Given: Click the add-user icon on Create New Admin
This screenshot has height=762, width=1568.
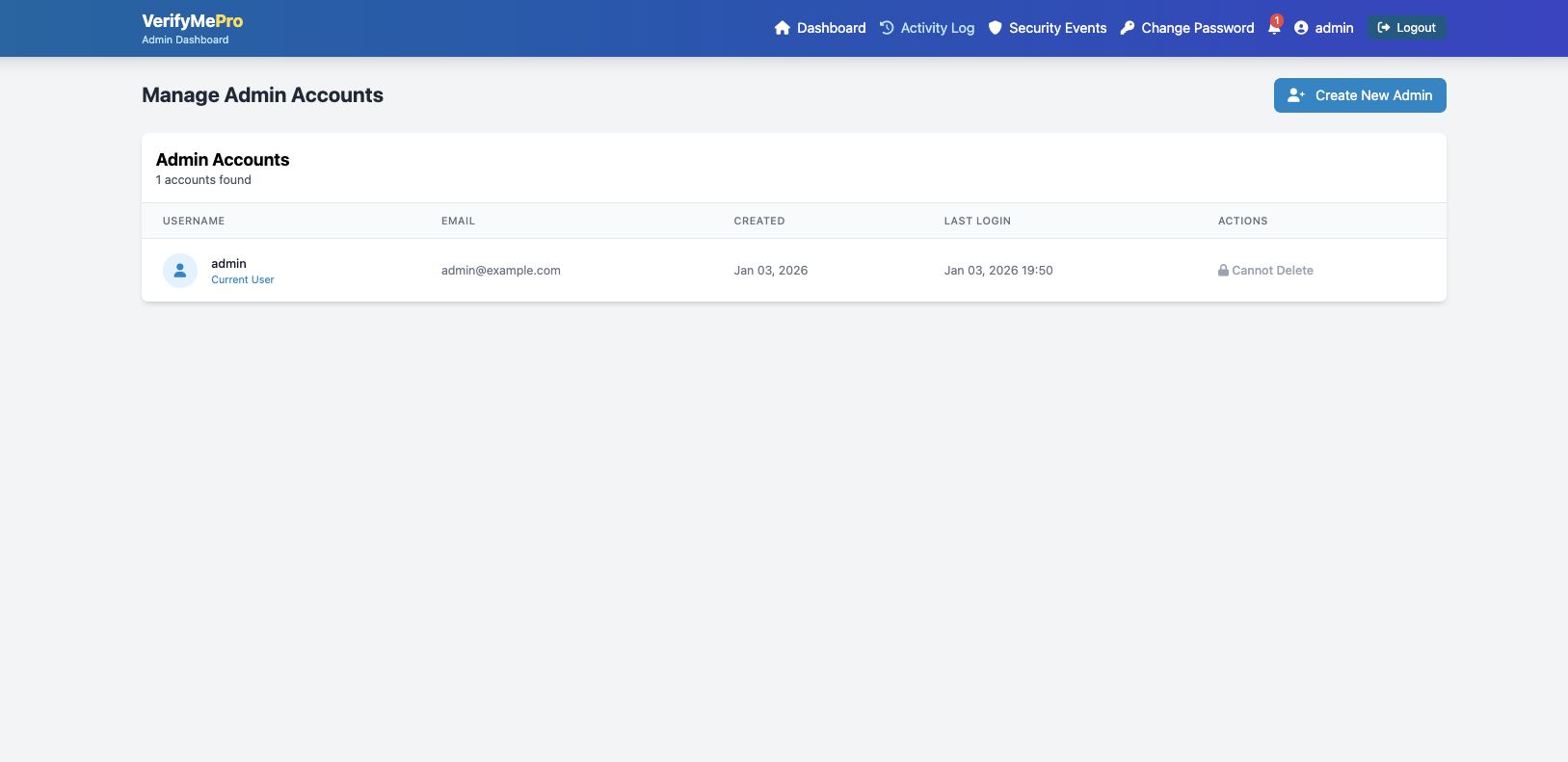Looking at the screenshot, I should point(1296,95).
